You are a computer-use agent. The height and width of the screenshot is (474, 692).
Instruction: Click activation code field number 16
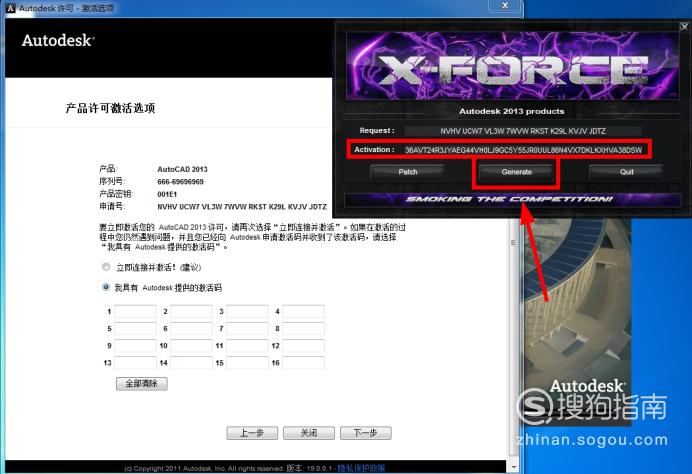point(304,363)
